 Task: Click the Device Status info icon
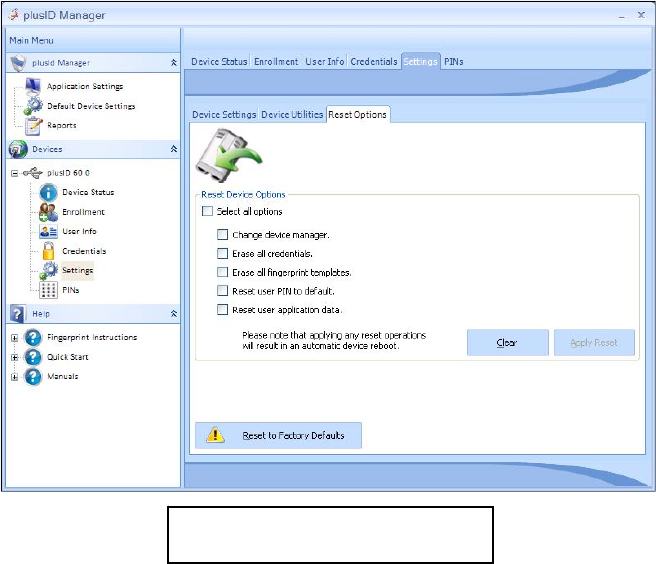49,192
